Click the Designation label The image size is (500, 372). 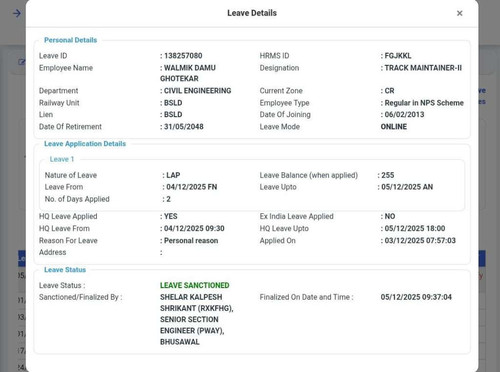[x=279, y=68]
